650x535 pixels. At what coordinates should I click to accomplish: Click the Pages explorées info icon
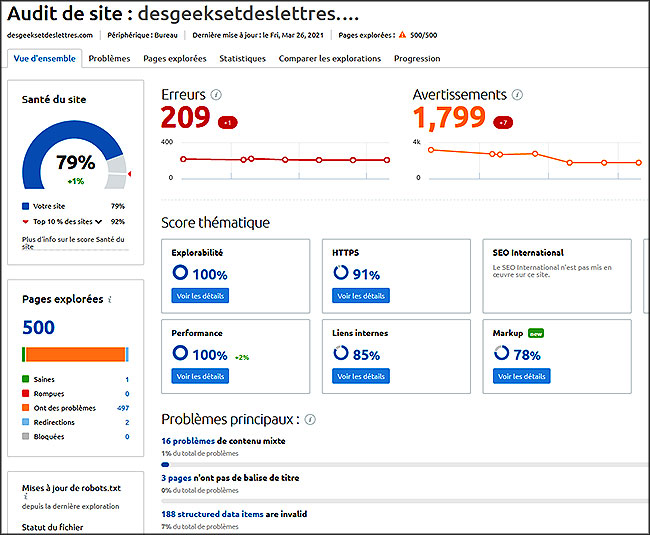pyautogui.click(x=109, y=299)
